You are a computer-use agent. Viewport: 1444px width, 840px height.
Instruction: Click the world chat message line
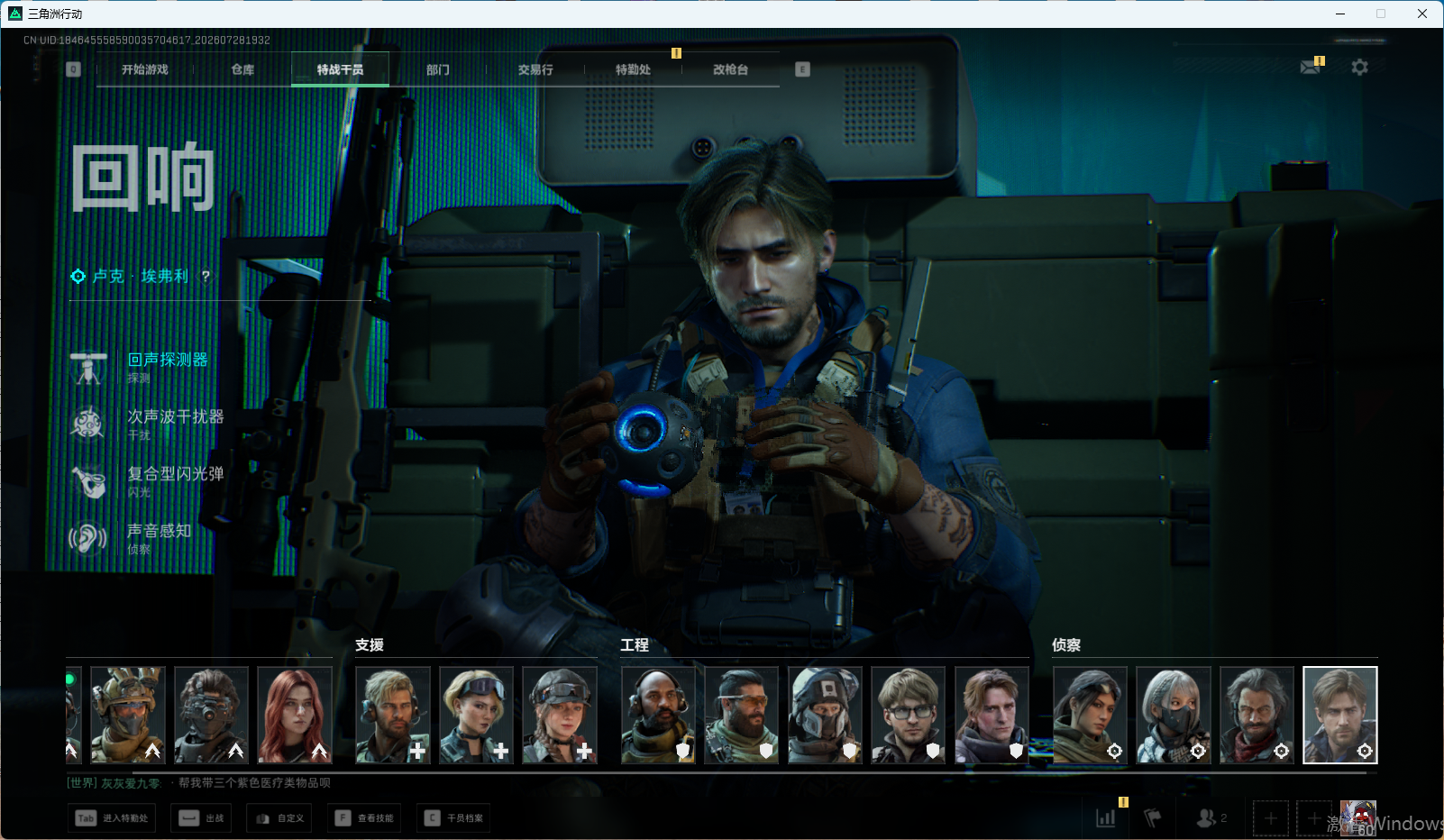pyautogui.click(x=199, y=783)
